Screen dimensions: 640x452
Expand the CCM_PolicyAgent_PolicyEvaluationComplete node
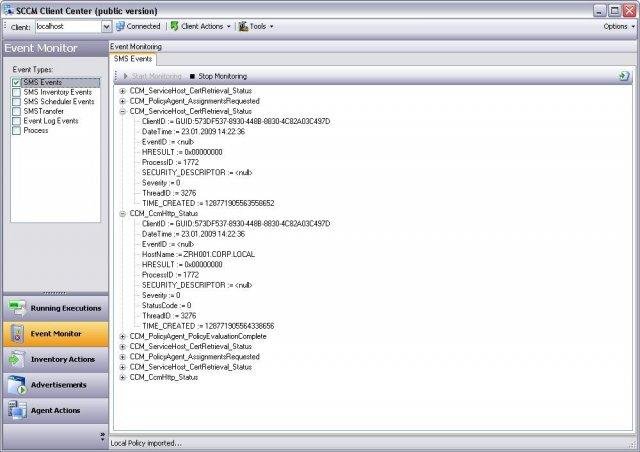(122, 336)
